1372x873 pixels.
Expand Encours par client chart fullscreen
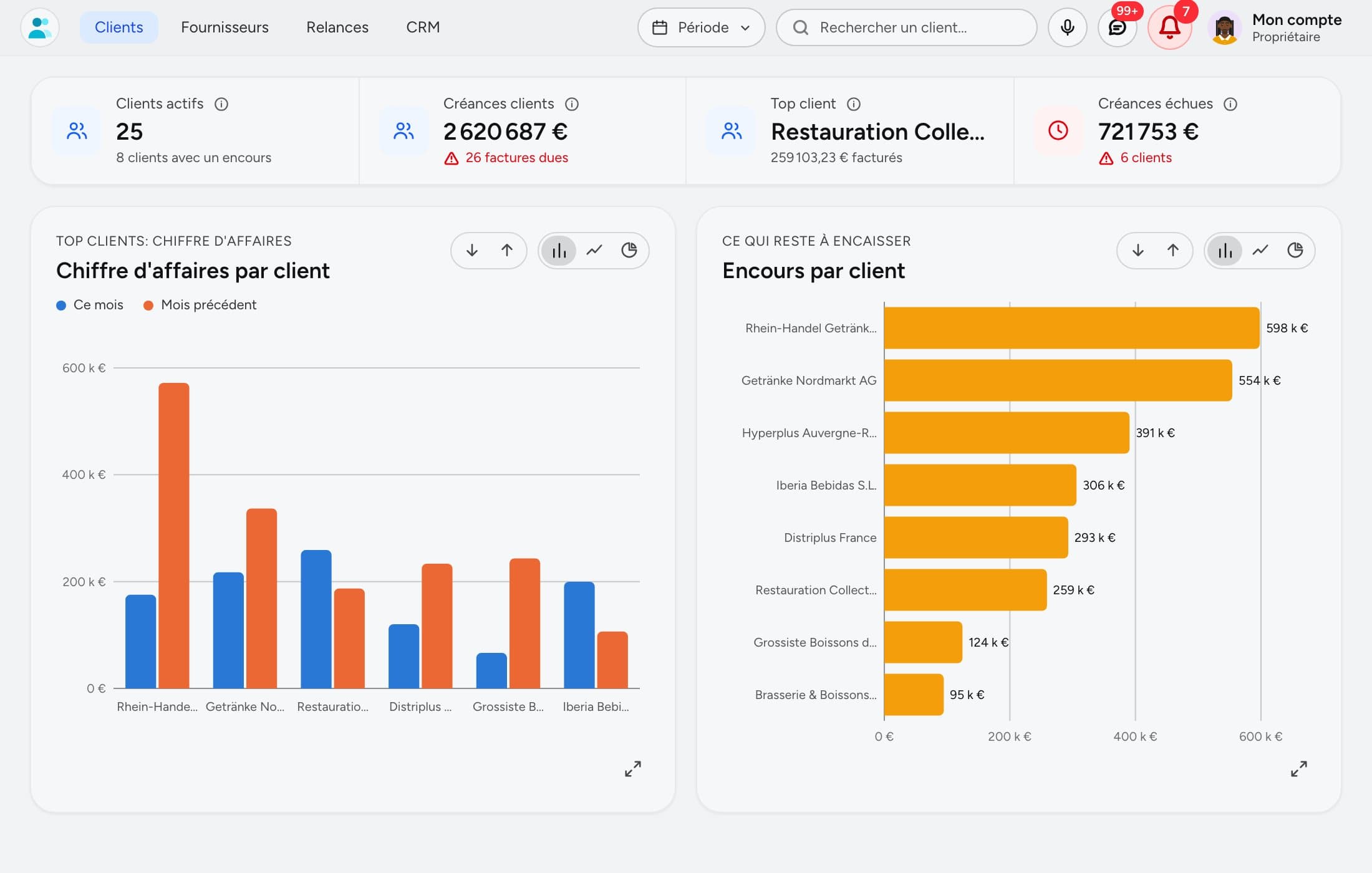[x=1298, y=769]
